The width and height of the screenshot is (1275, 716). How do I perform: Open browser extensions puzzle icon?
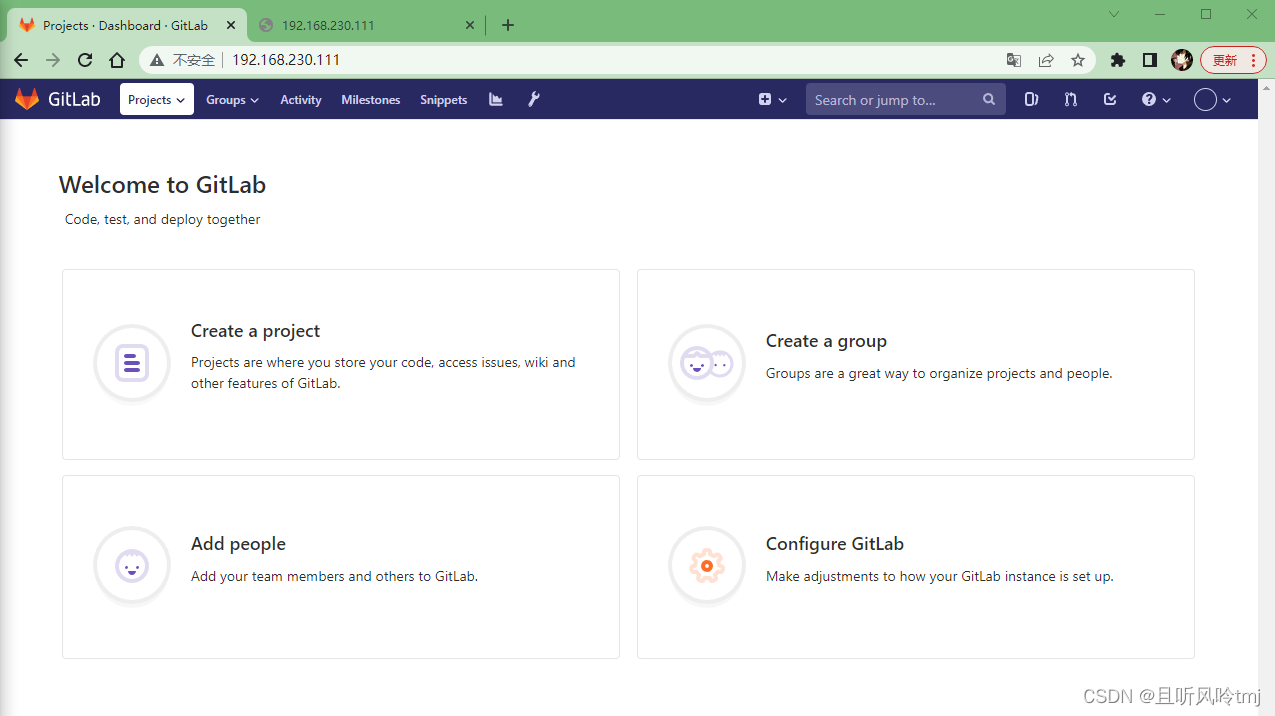pos(1118,60)
